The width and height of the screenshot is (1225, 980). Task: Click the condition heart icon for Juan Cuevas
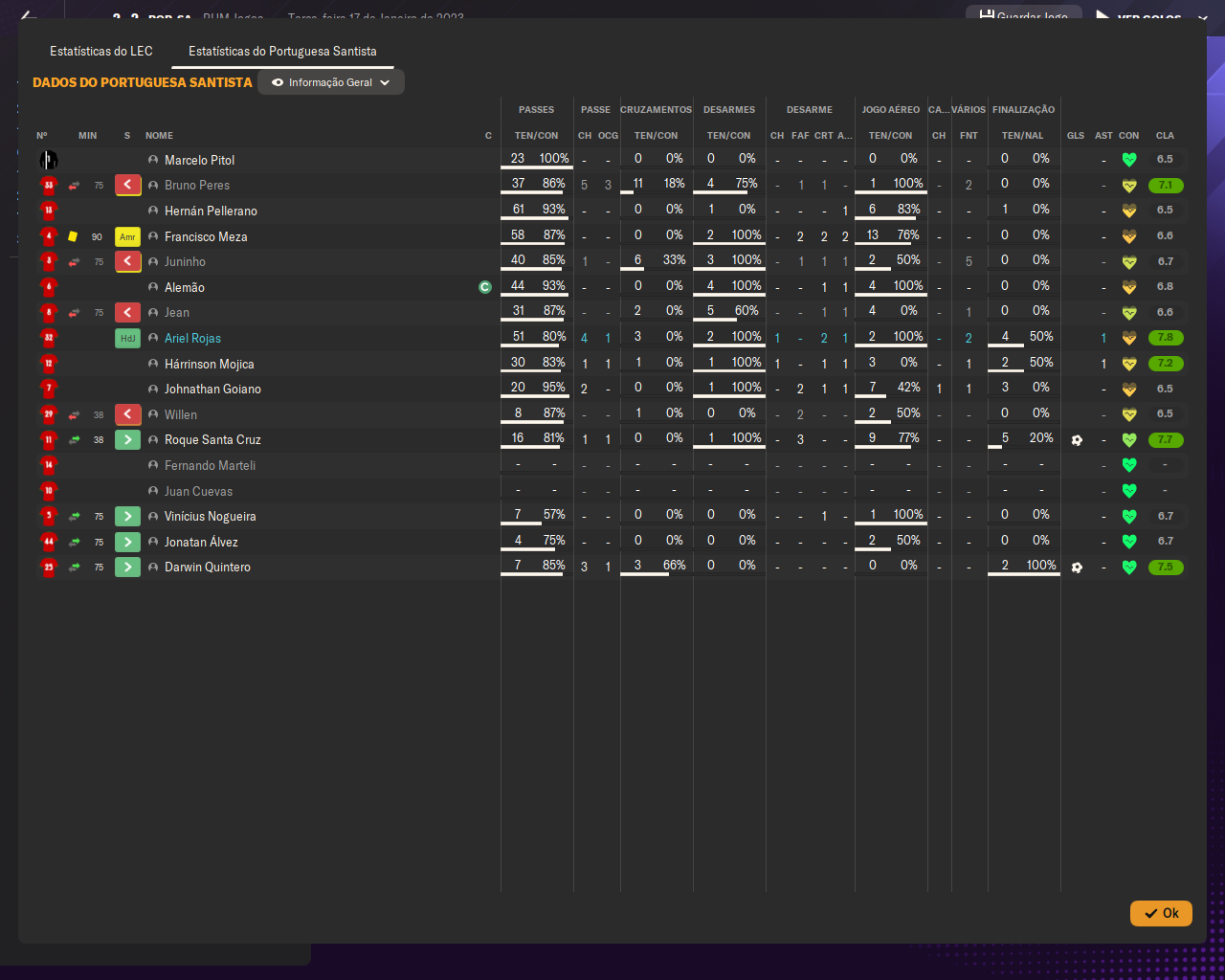pos(1129,491)
